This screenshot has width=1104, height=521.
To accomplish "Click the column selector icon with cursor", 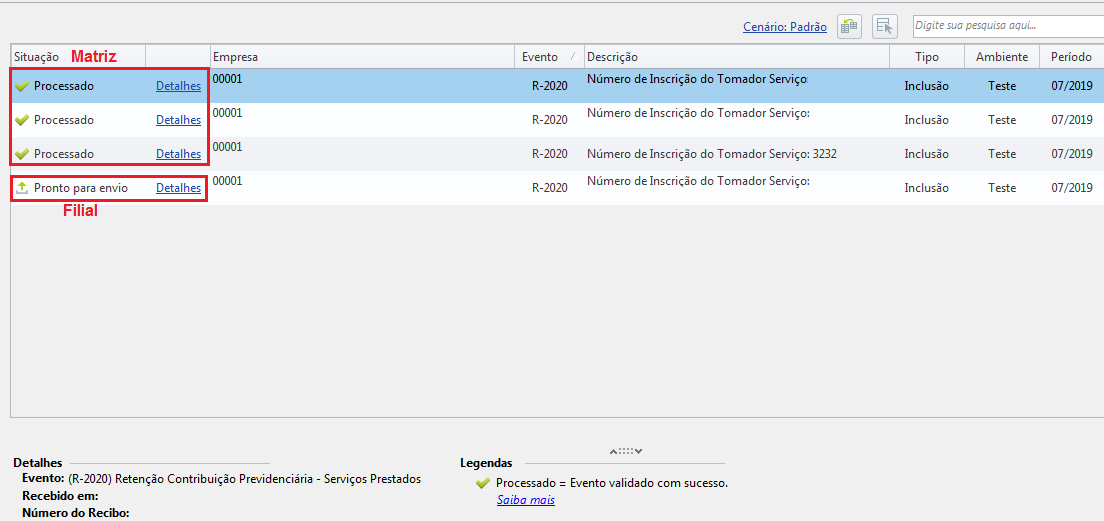I will (x=884, y=27).
